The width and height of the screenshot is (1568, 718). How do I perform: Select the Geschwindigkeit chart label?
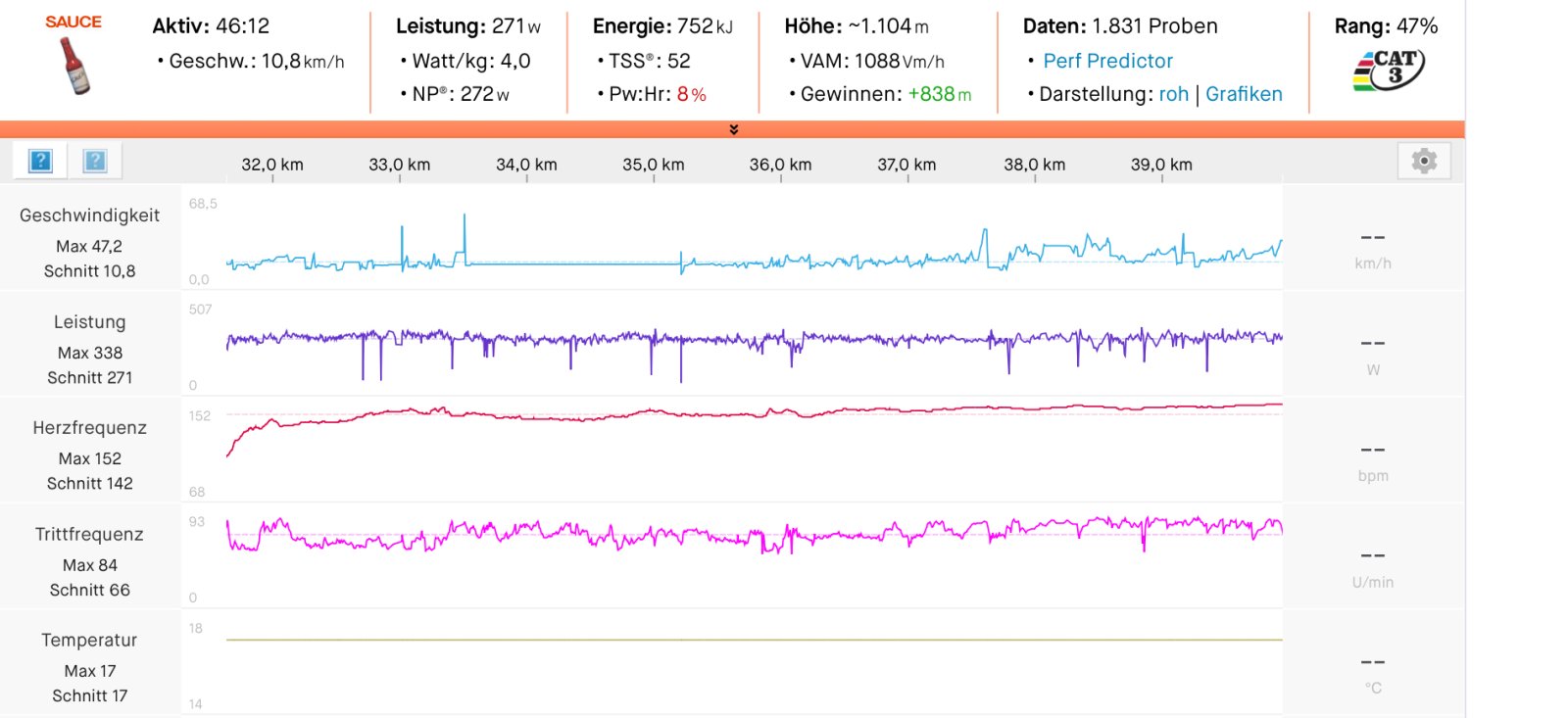[89, 215]
